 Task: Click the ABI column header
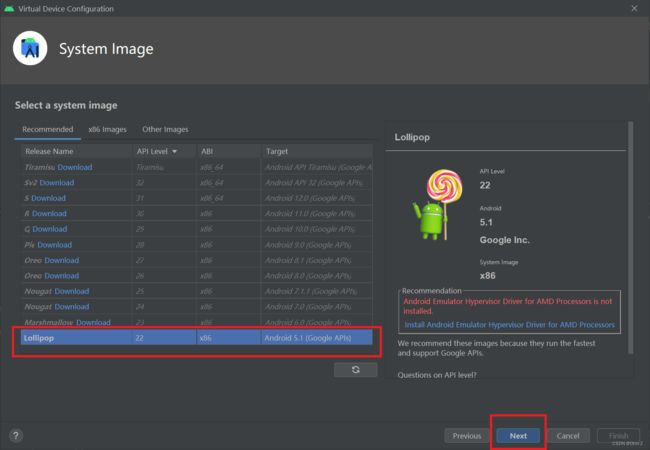pos(229,151)
